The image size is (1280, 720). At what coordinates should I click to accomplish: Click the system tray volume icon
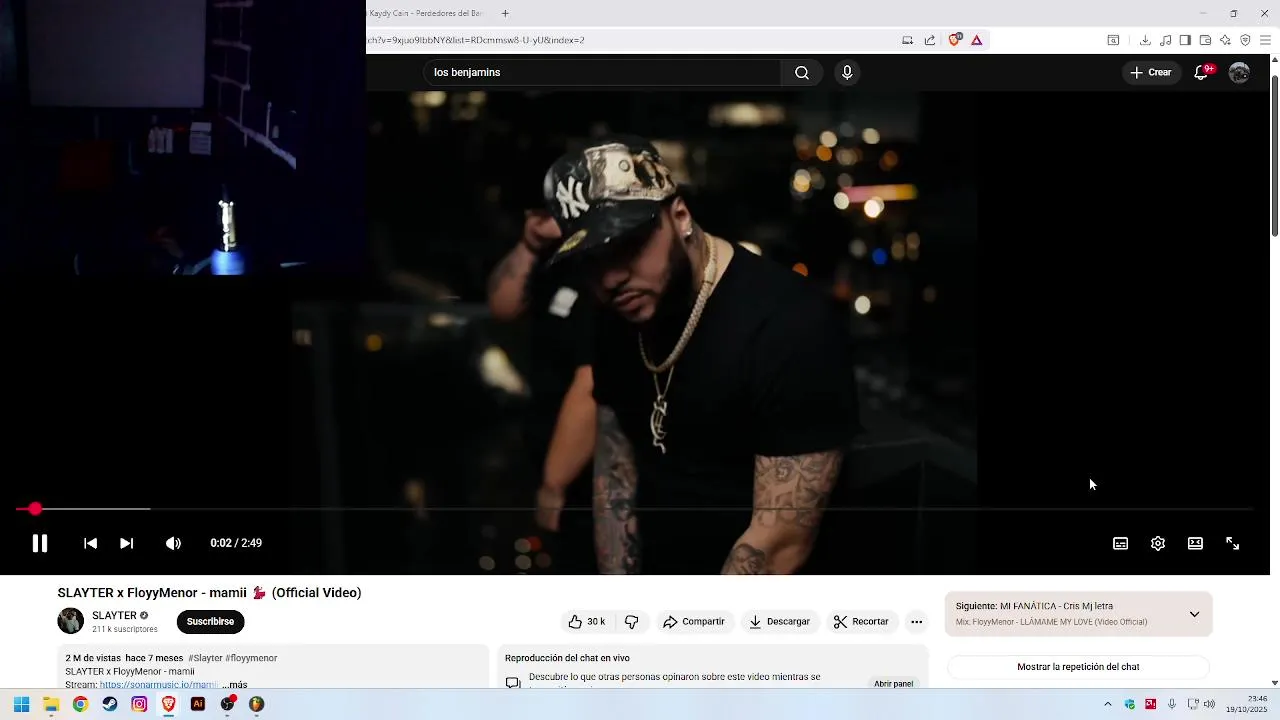tap(1210, 704)
